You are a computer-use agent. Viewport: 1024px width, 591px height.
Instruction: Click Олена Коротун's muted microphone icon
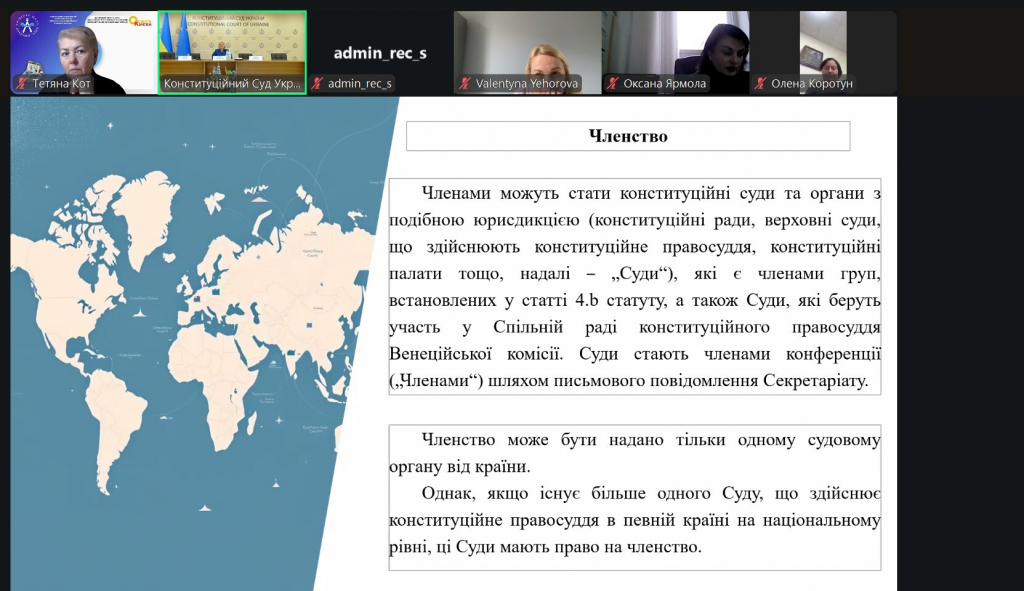click(x=760, y=84)
